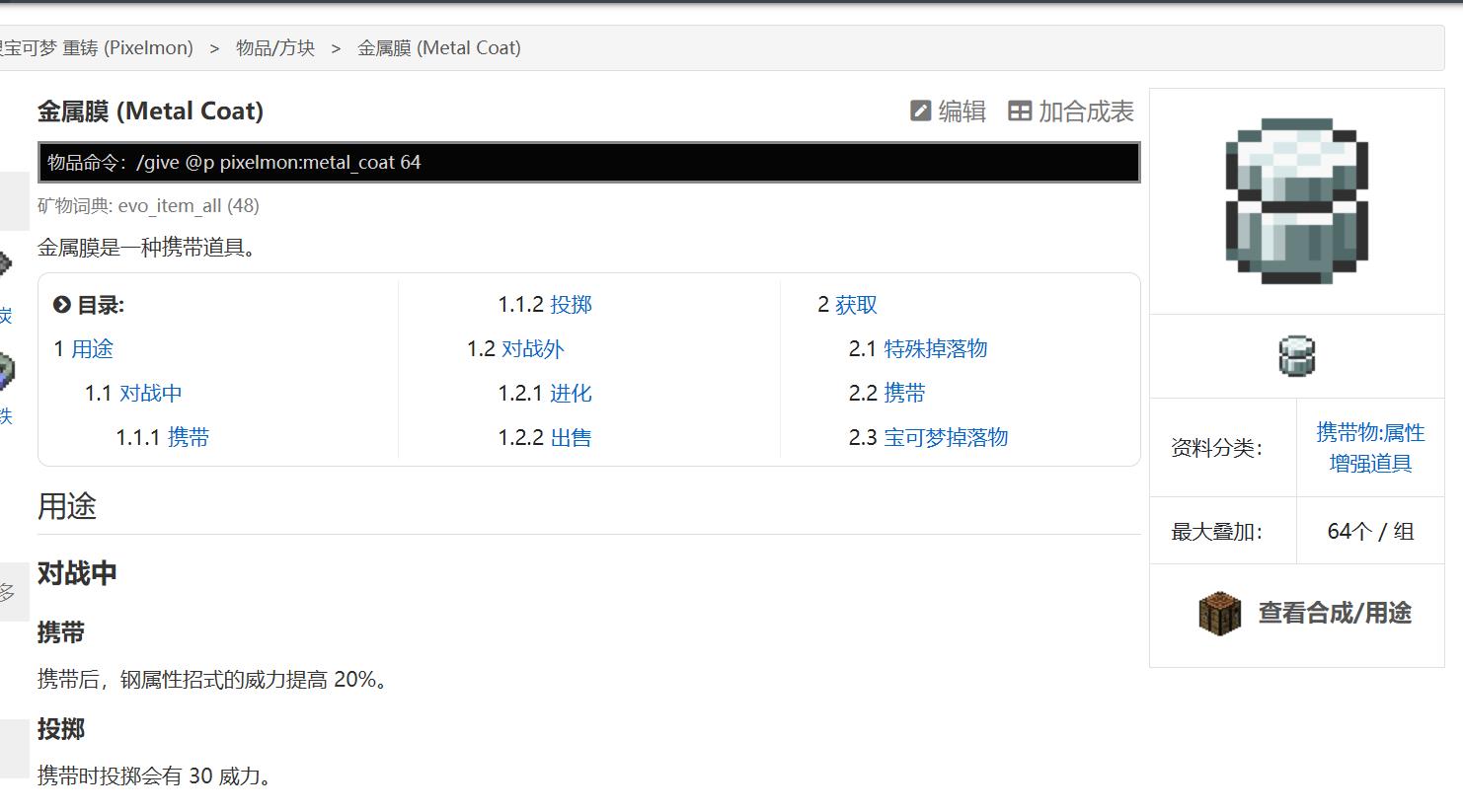Click the 目录 collapse arrow icon
The image size is (1463, 812).
[62, 305]
